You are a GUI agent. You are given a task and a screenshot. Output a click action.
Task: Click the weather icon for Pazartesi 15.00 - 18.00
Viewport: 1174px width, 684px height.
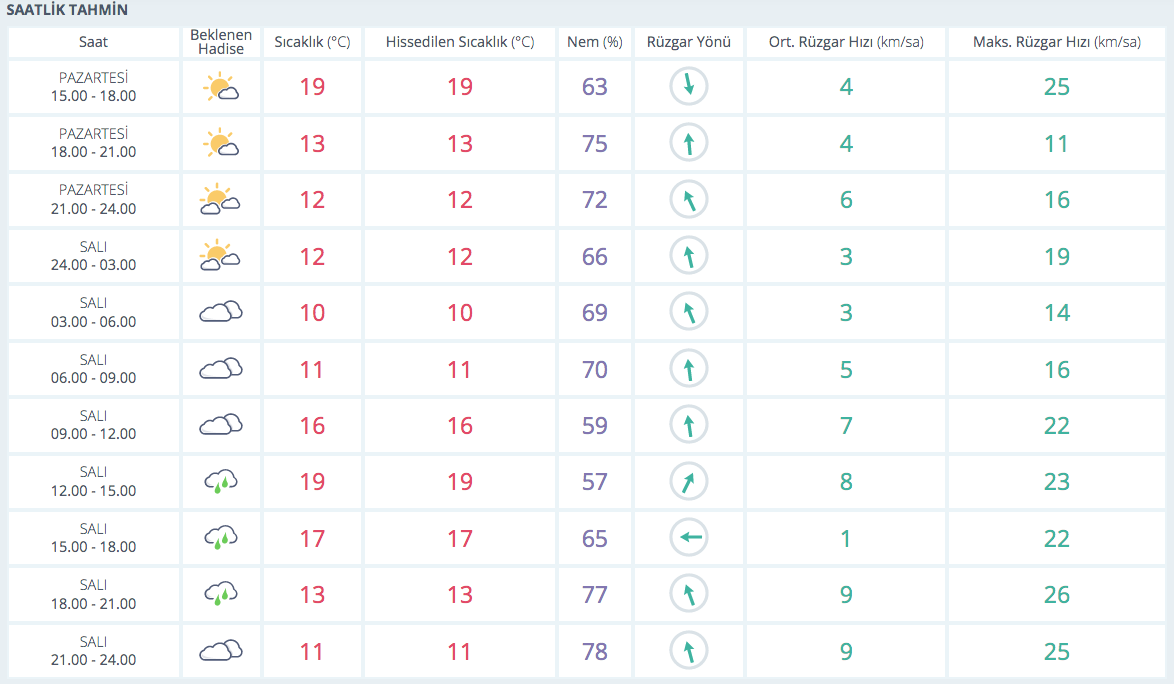click(x=220, y=87)
